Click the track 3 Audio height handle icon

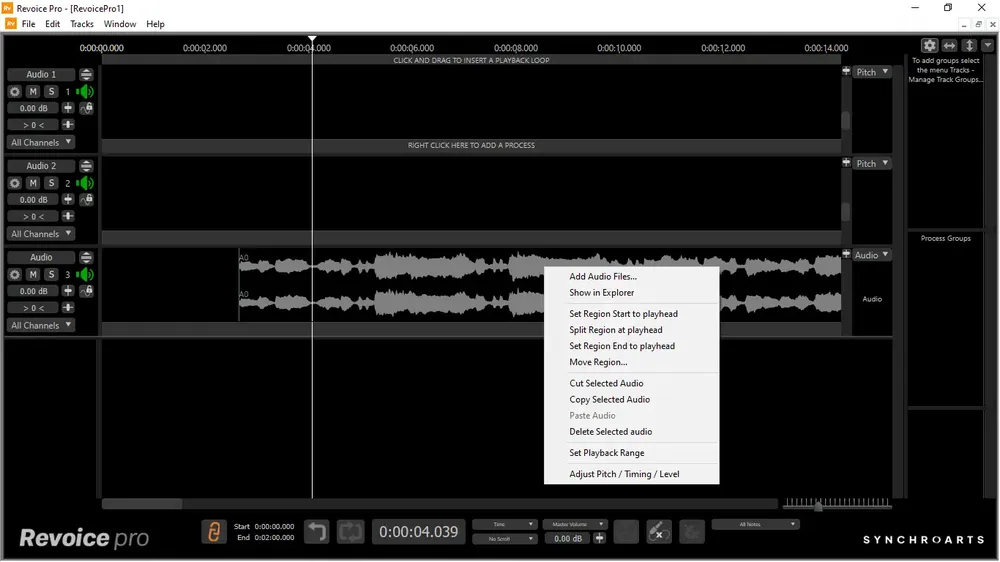(x=86, y=257)
